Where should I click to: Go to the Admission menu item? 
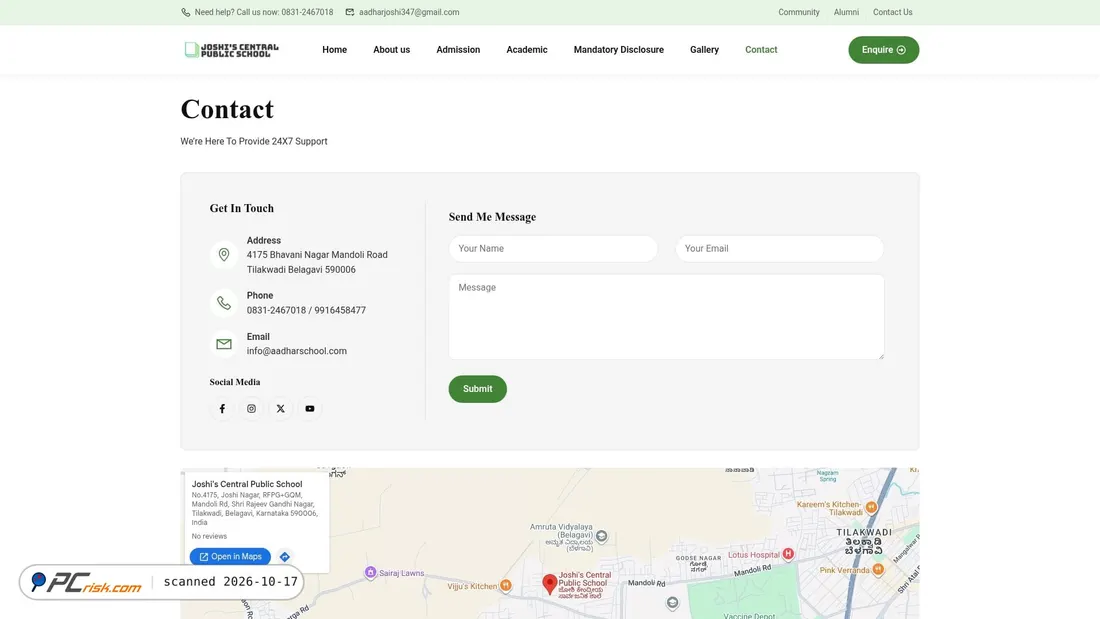458,50
